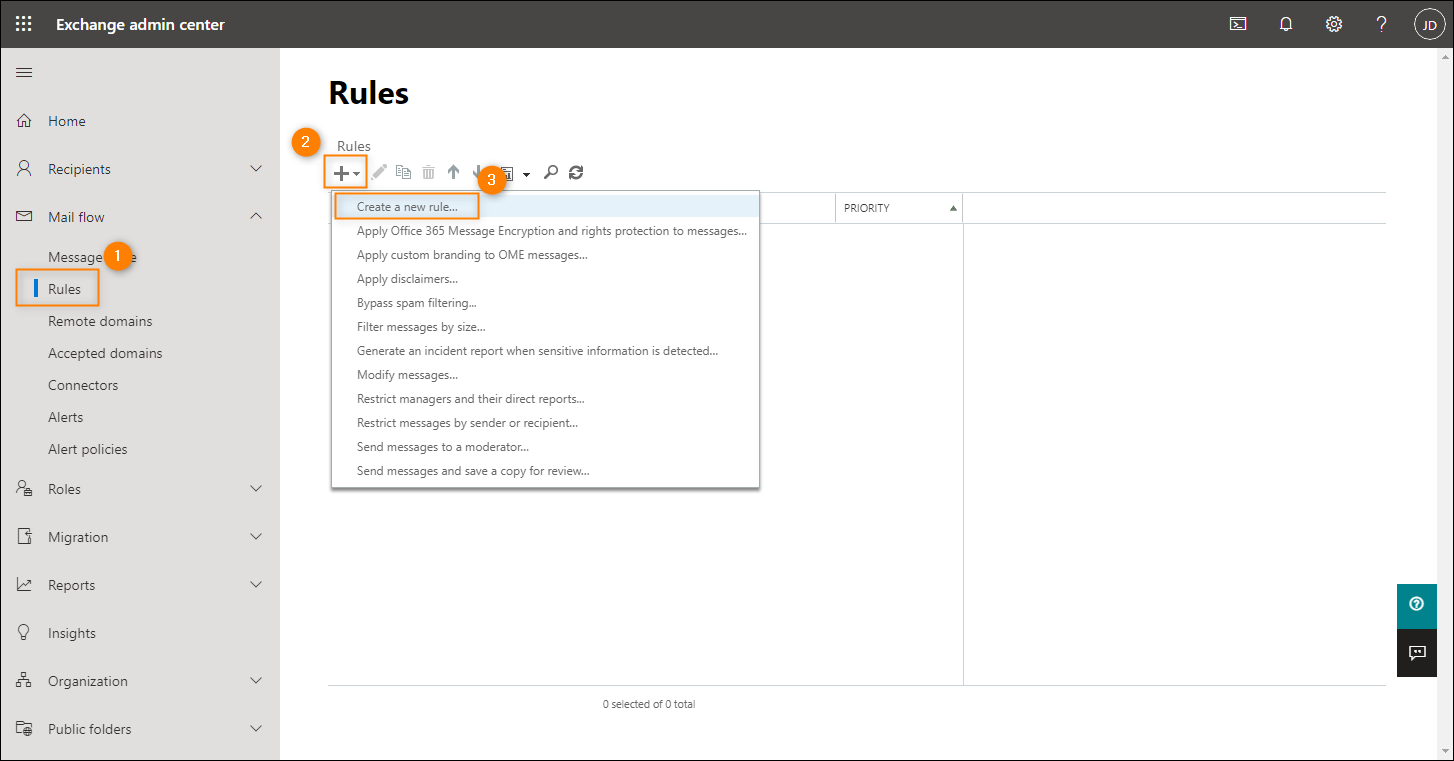Image resolution: width=1454 pixels, height=761 pixels.
Task: Open the feedback speech bubble panel
Action: pyautogui.click(x=1417, y=653)
